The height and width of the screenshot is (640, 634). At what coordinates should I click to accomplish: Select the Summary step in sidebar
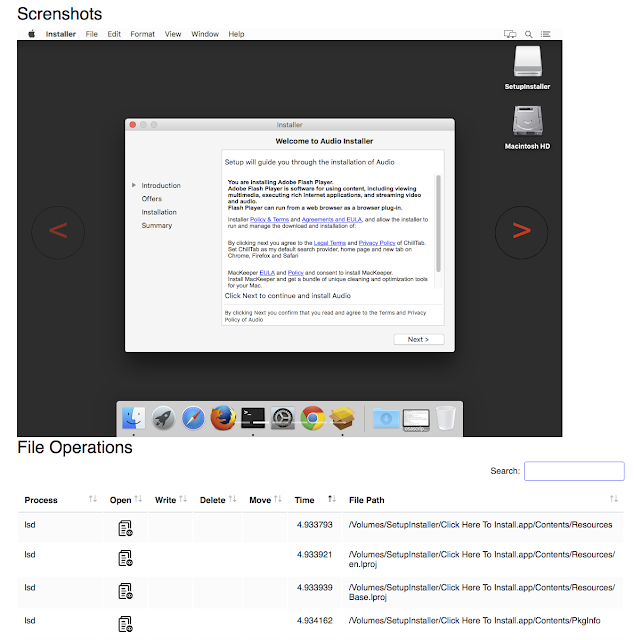157,226
